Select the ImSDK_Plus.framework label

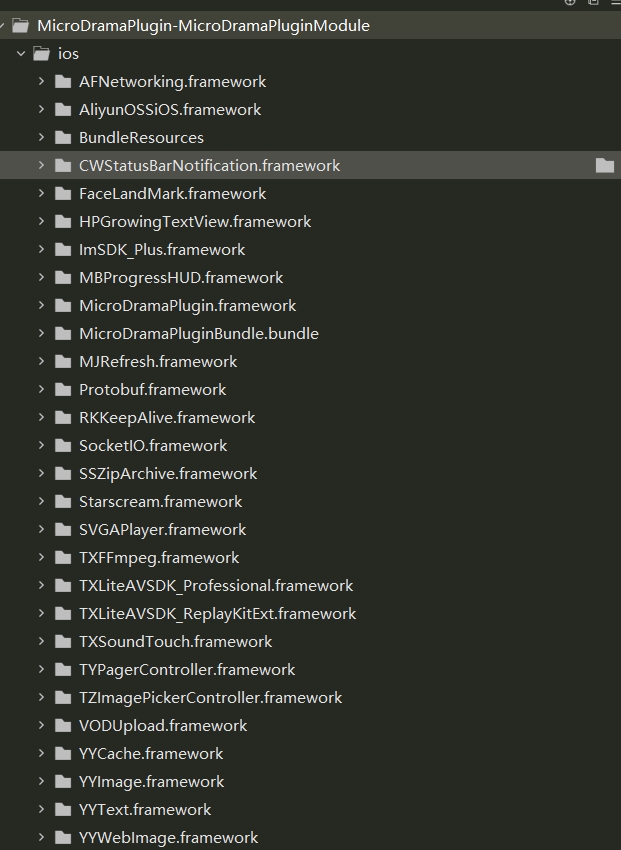(162, 250)
